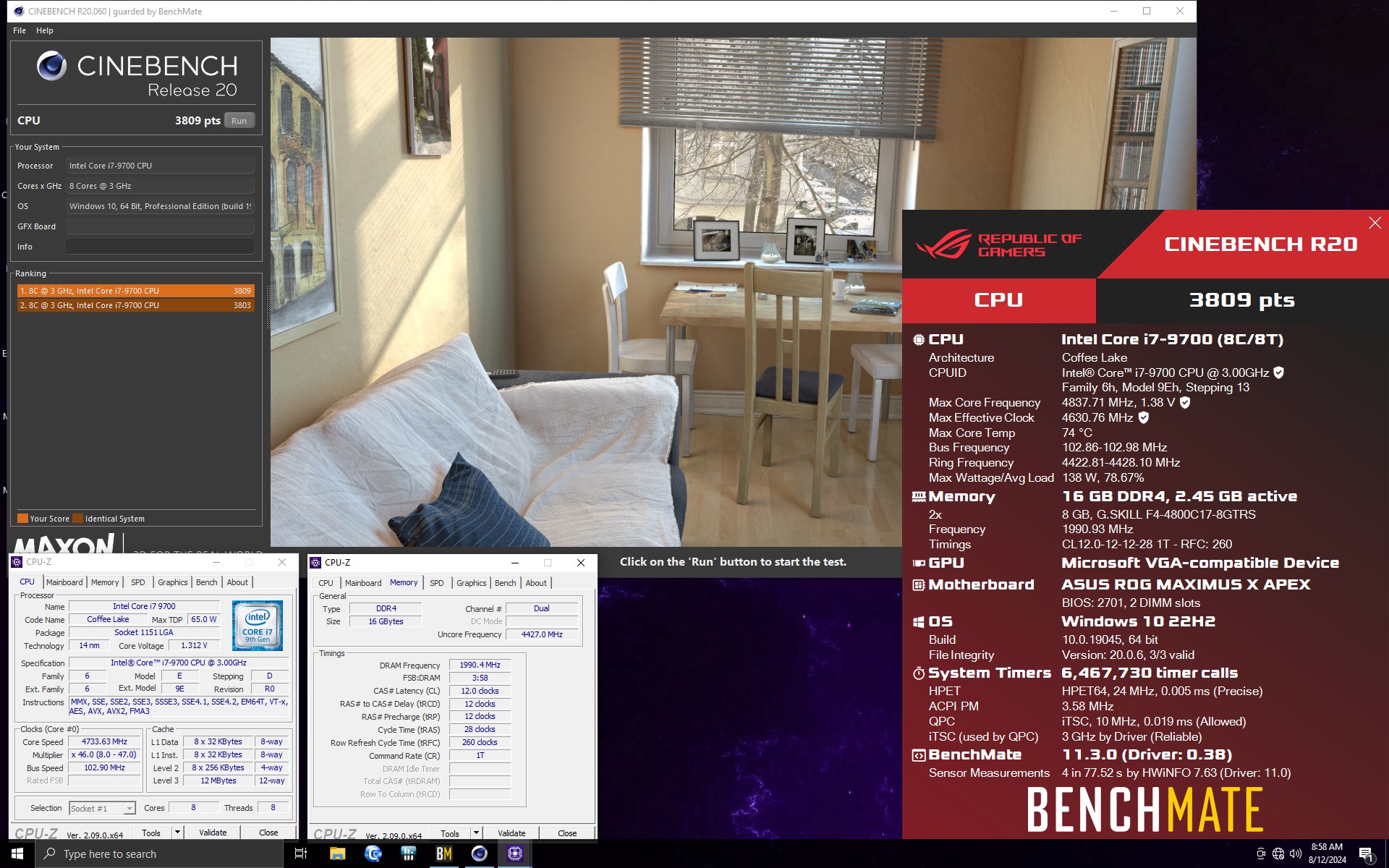Open the Bench tab in the CPU-Z Memory window
The height and width of the screenshot is (868, 1389).
point(506,583)
